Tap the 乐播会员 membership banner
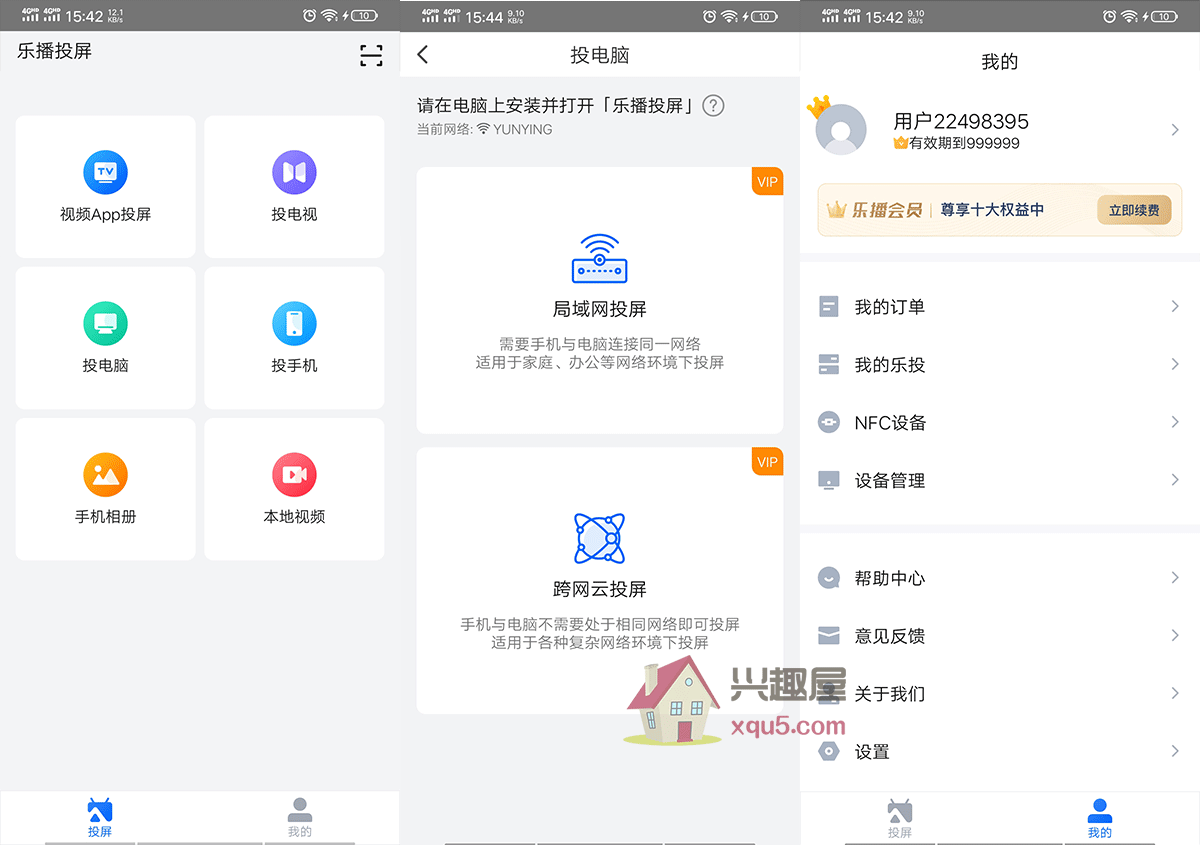 tap(1000, 210)
